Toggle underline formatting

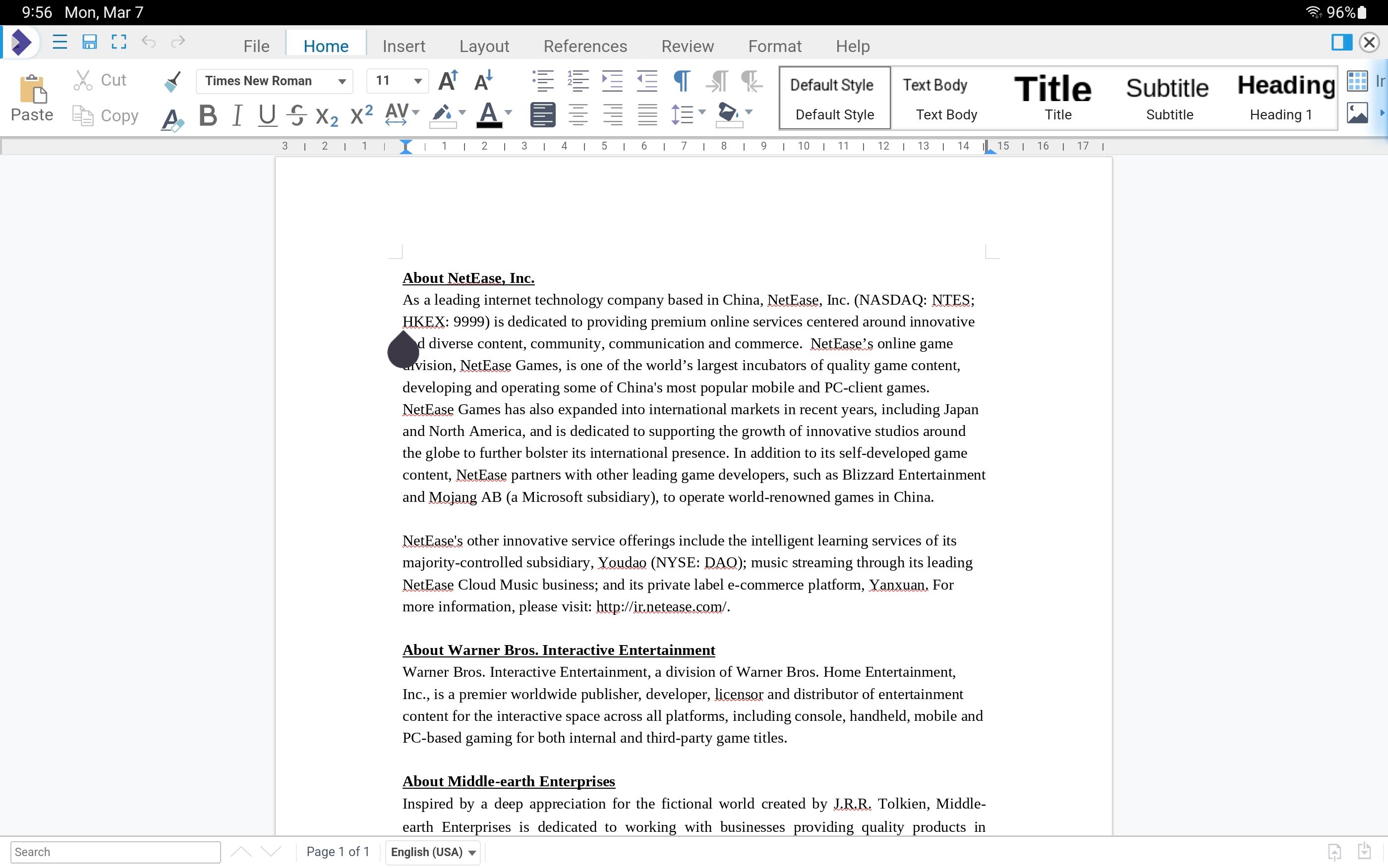267,116
